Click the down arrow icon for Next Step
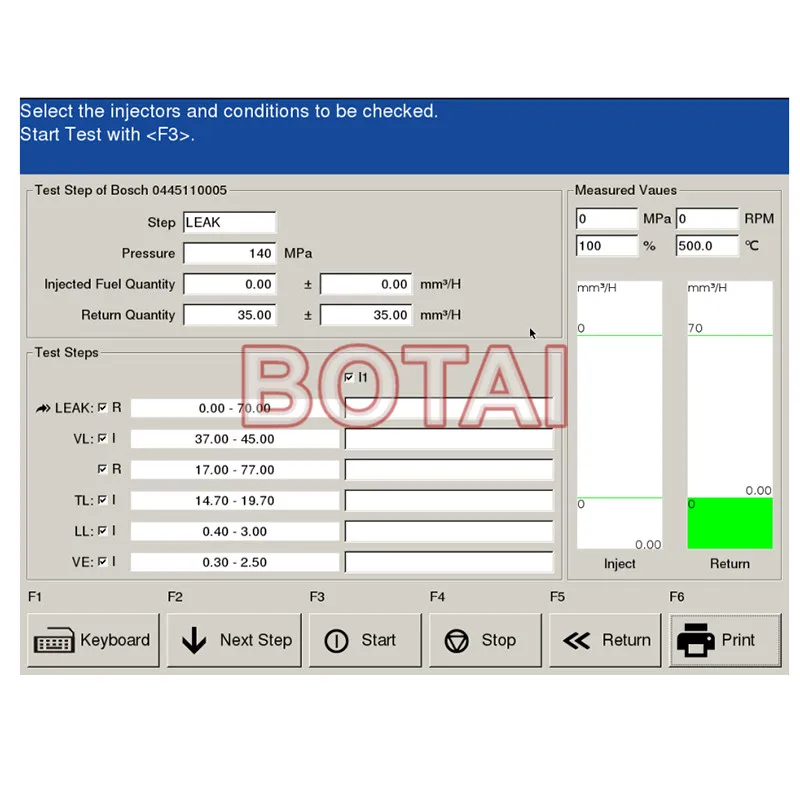Screen dimensions: 800x800 tap(194, 640)
